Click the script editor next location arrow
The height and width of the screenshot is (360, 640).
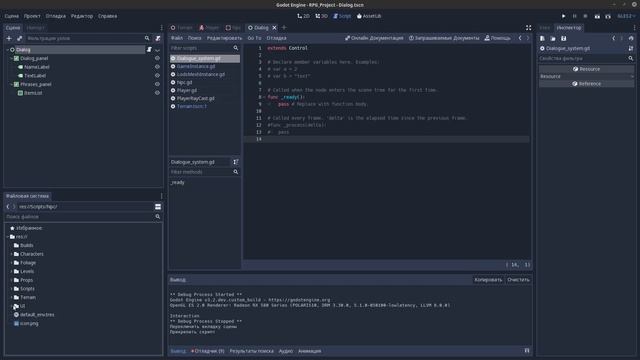click(x=528, y=38)
